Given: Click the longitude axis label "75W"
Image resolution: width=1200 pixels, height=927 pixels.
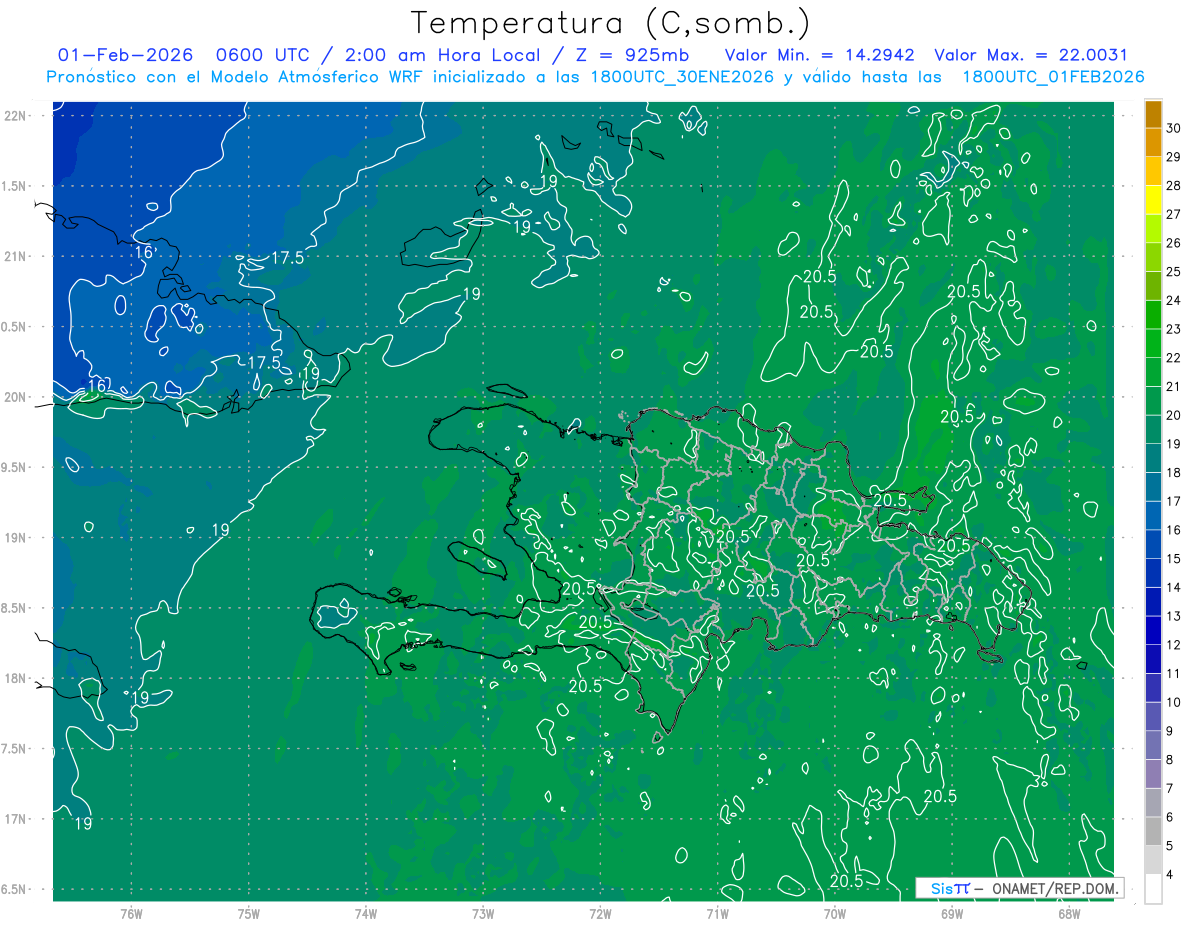Looking at the screenshot, I should (249, 913).
